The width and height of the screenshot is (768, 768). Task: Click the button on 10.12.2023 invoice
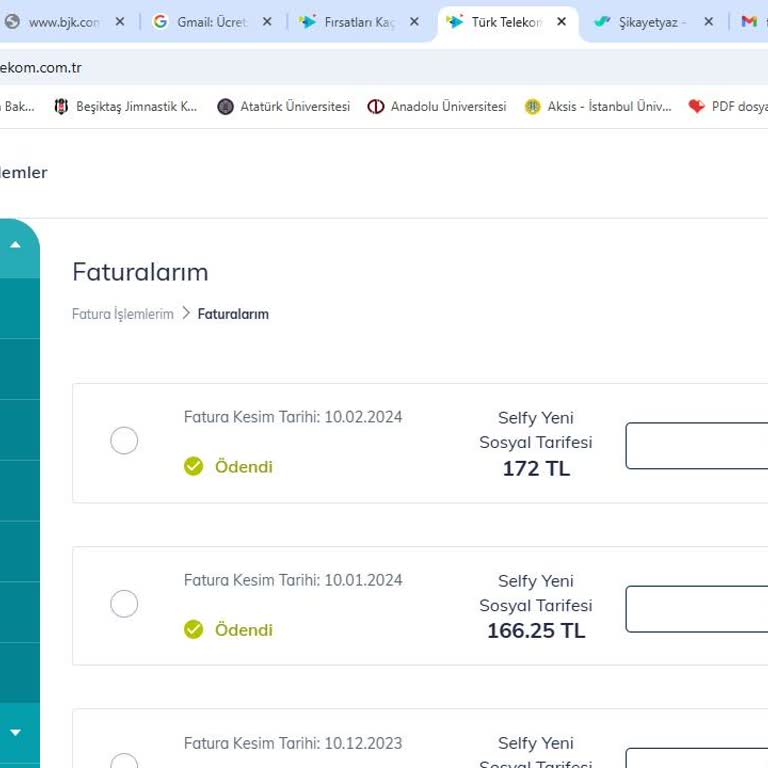coord(697,758)
